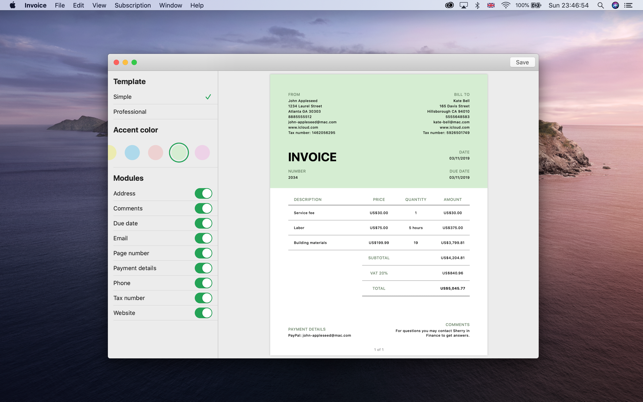Click the PRICE column header

379,199
